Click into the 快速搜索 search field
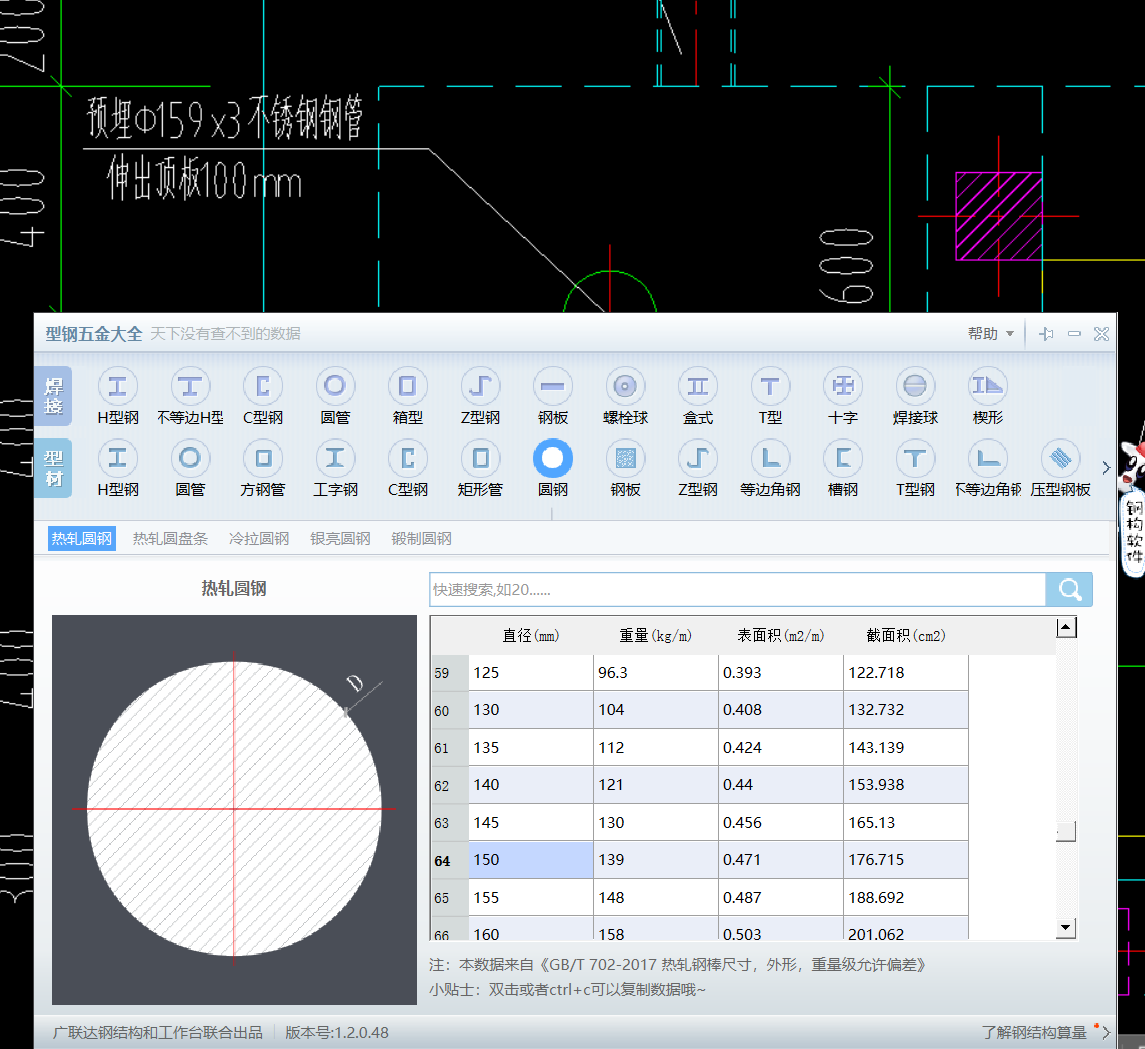This screenshot has height=1049, width=1145. click(738, 589)
